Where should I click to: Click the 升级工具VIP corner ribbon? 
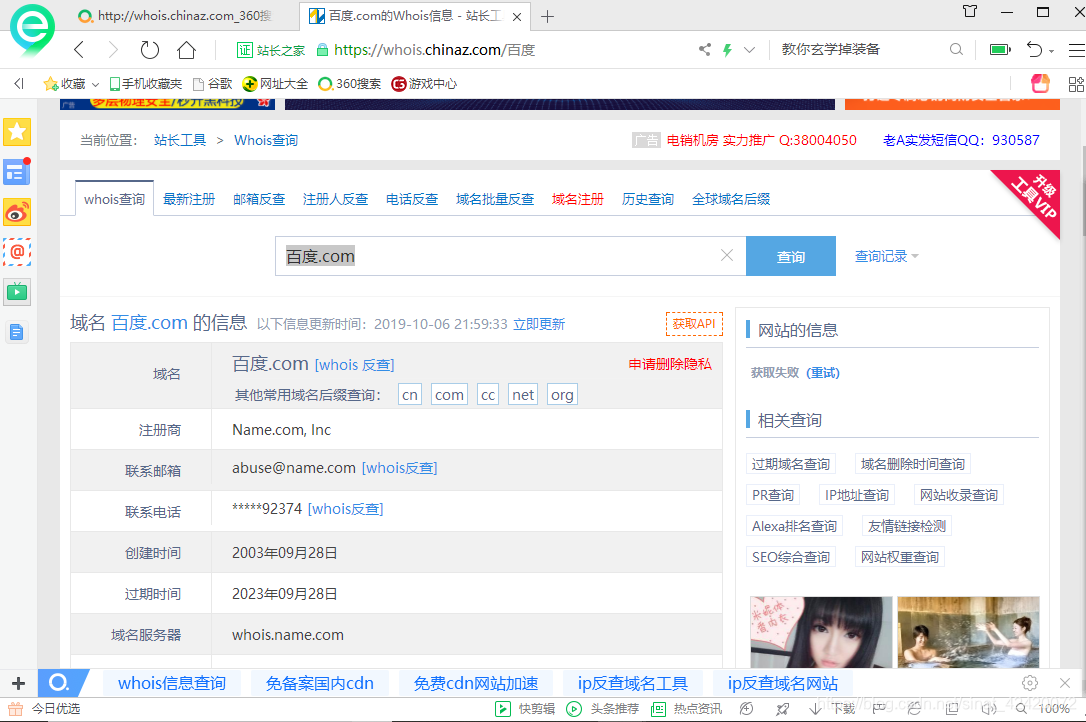[x=1036, y=197]
